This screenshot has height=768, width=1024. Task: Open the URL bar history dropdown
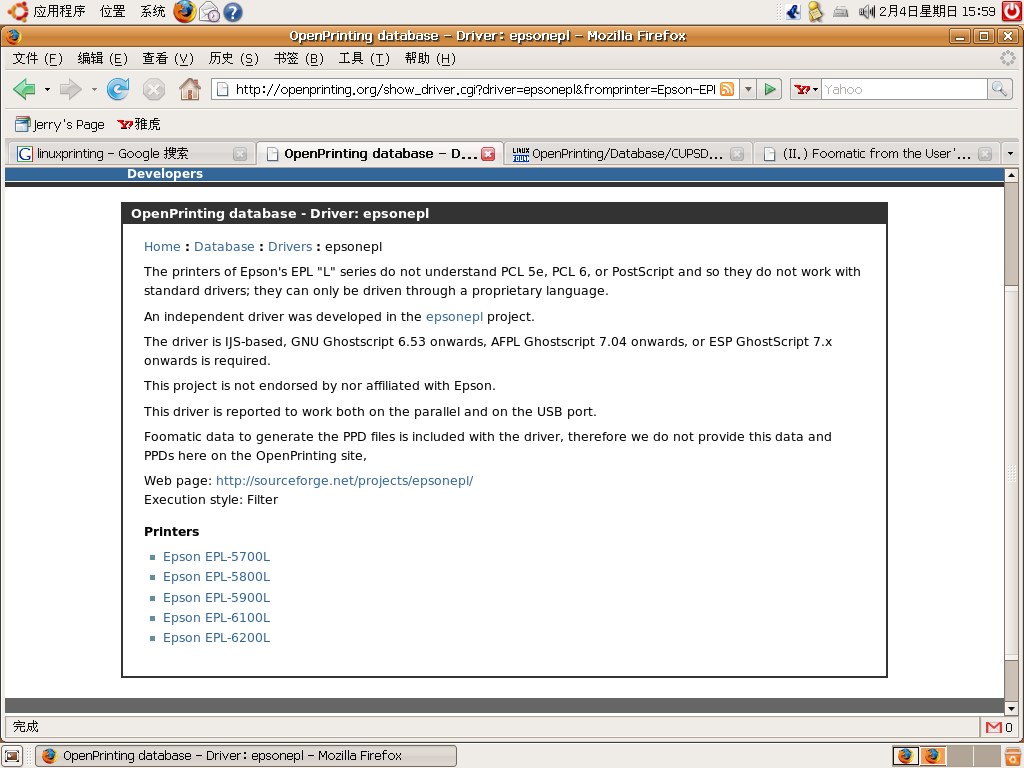pyautogui.click(x=748, y=89)
